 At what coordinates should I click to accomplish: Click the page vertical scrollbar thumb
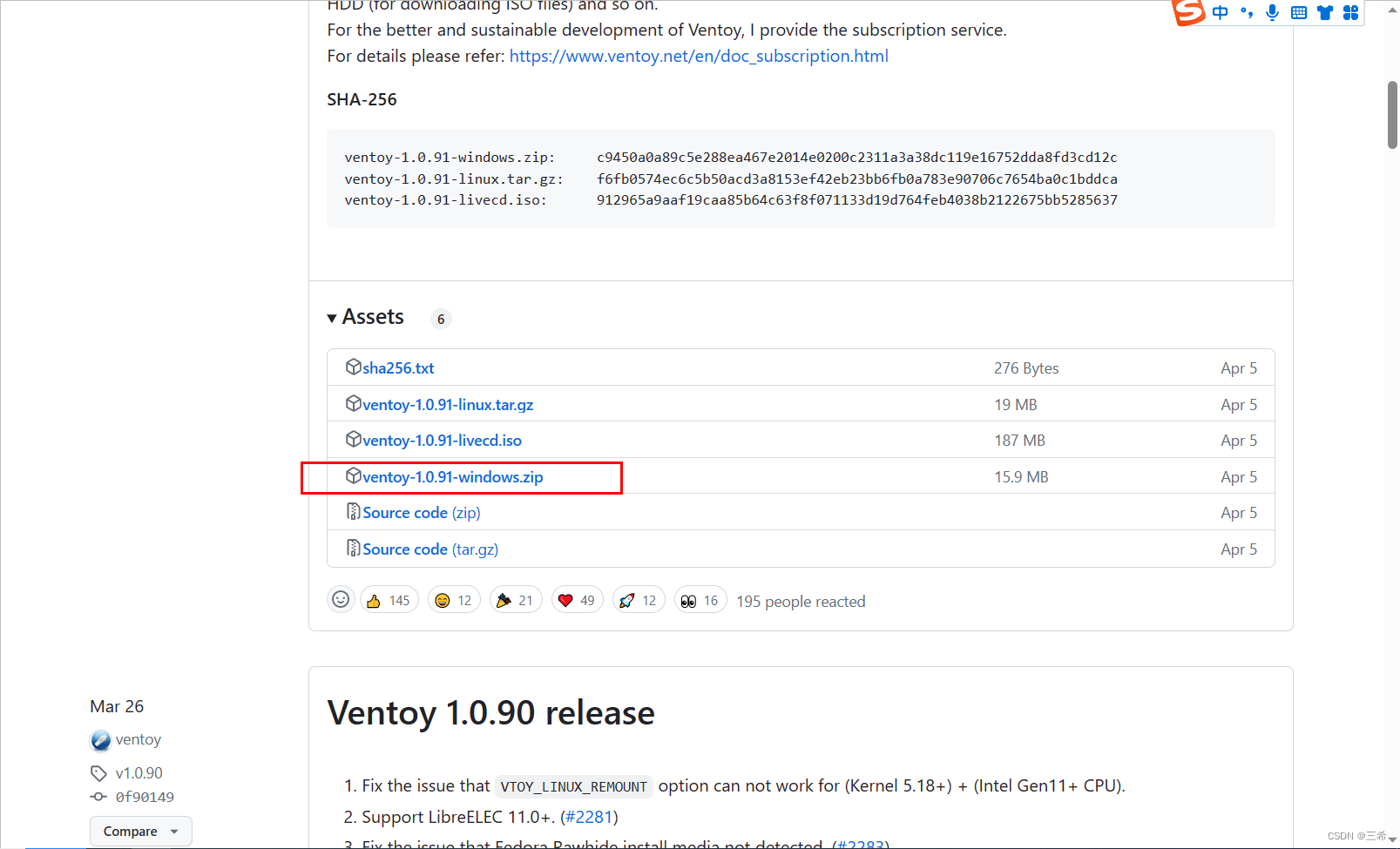coord(1392,115)
